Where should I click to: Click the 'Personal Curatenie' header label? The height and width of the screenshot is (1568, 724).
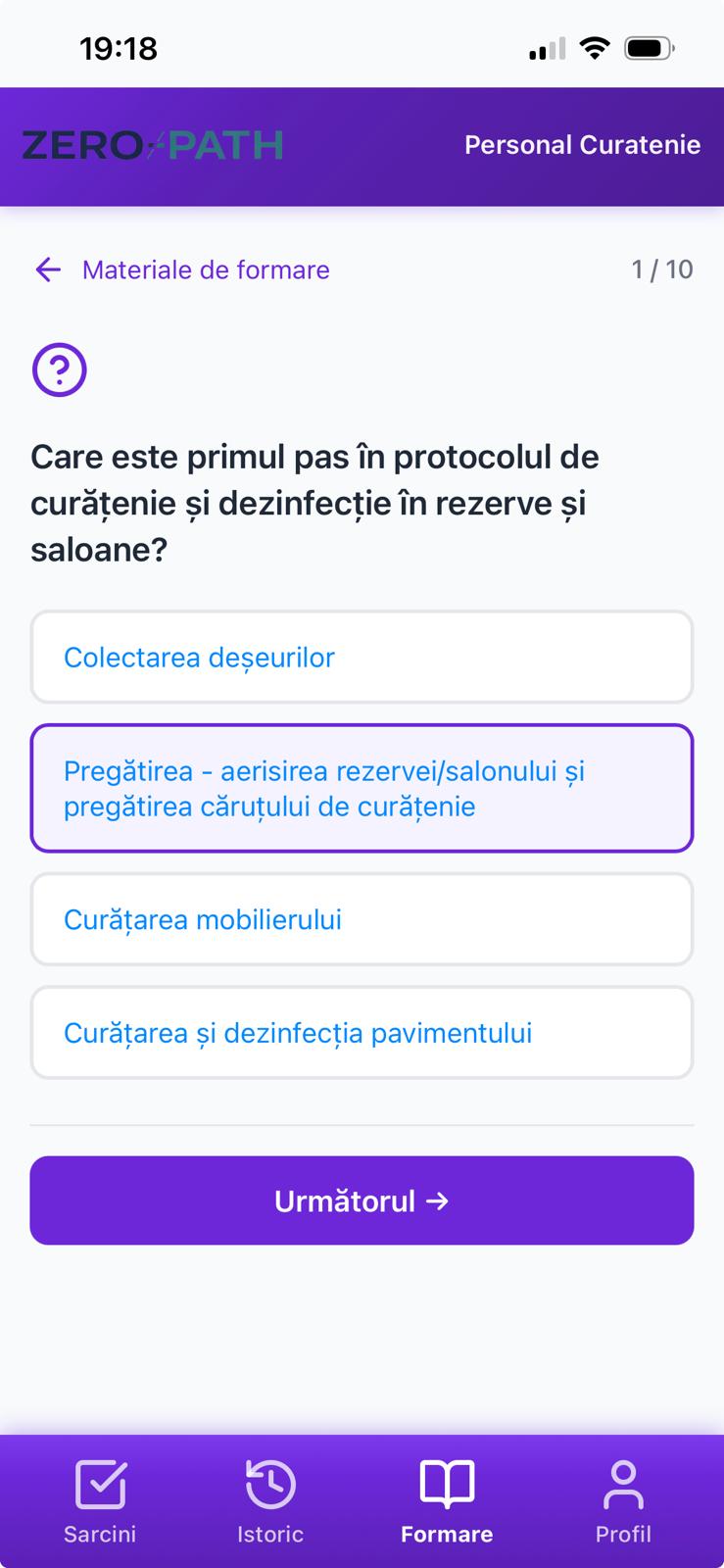582,144
